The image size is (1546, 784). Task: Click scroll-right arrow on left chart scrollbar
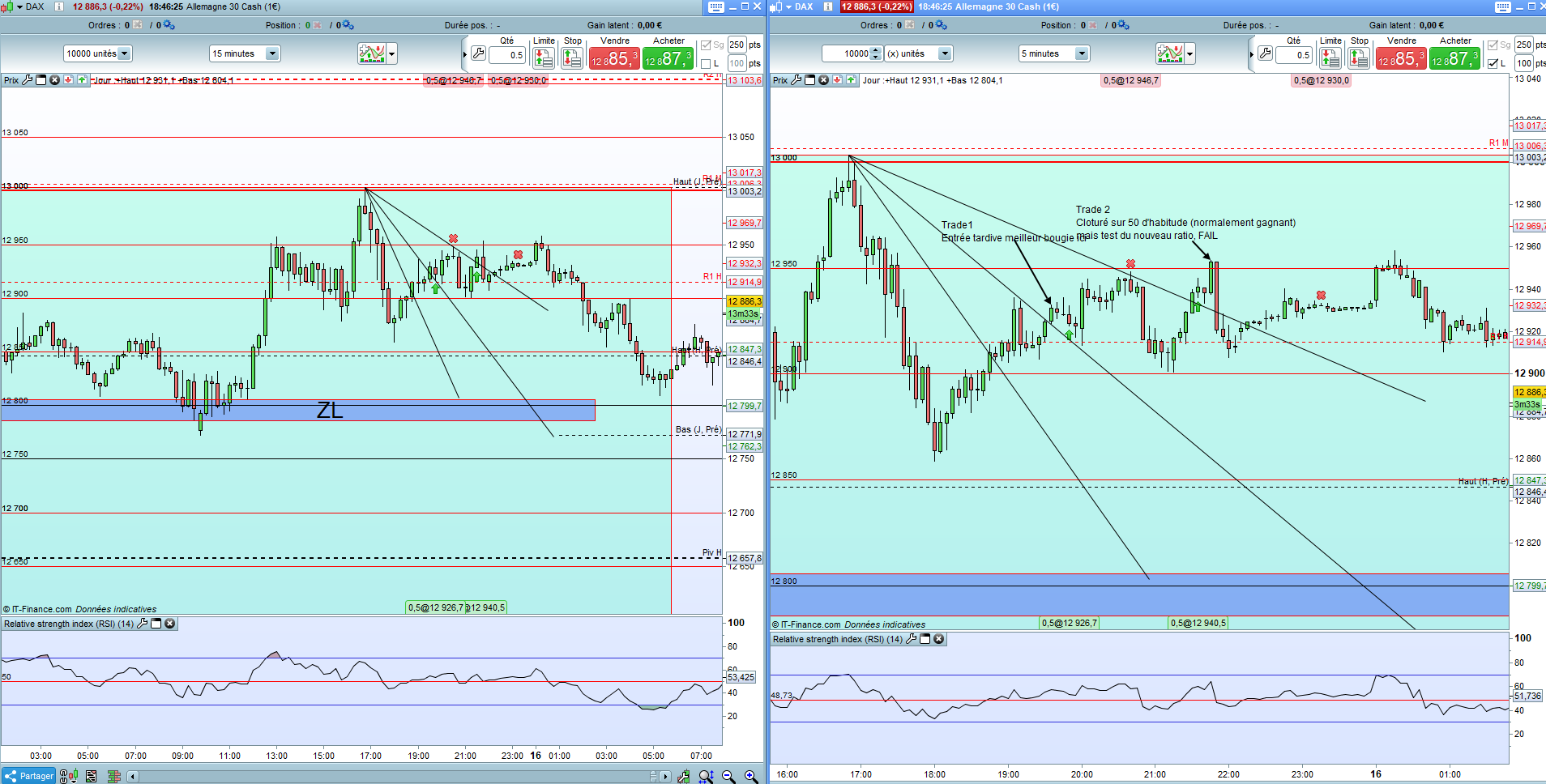(665, 777)
